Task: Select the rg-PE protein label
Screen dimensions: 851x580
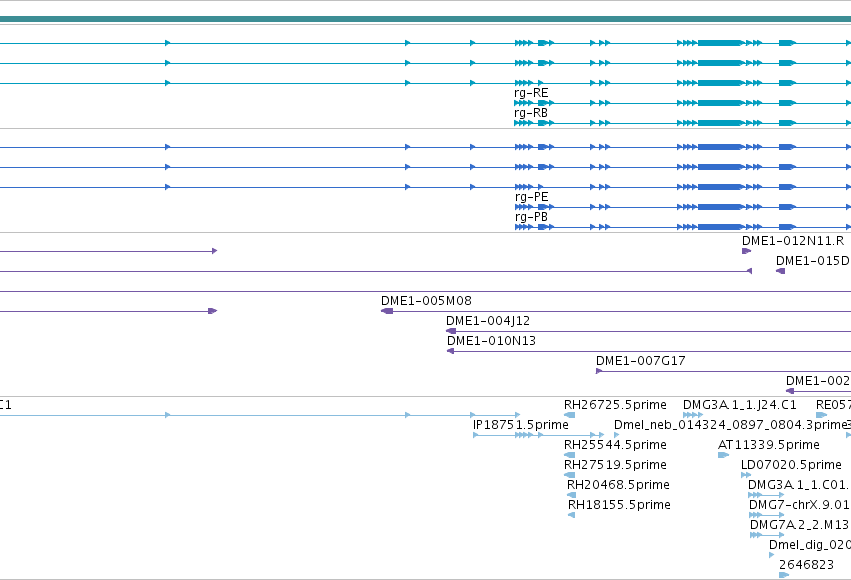Action: 531,197
